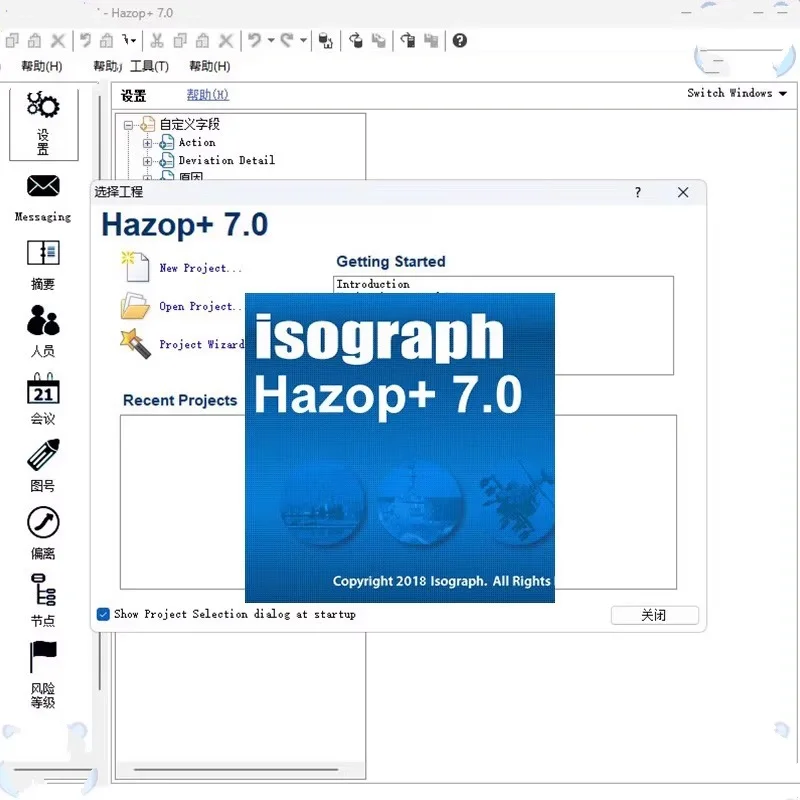Click the large undo arrow icon
Screen dimensions: 800x800
(254, 40)
